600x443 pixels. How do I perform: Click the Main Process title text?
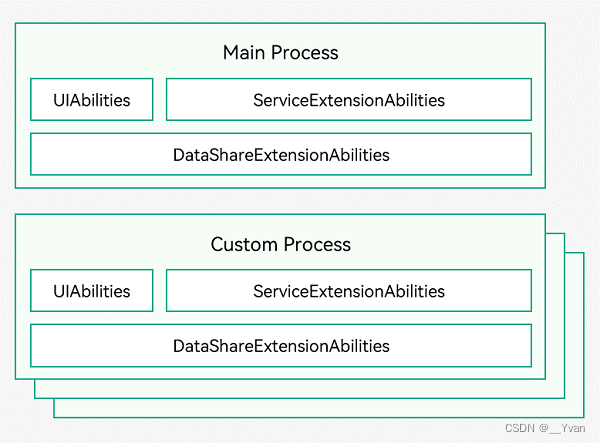280,53
